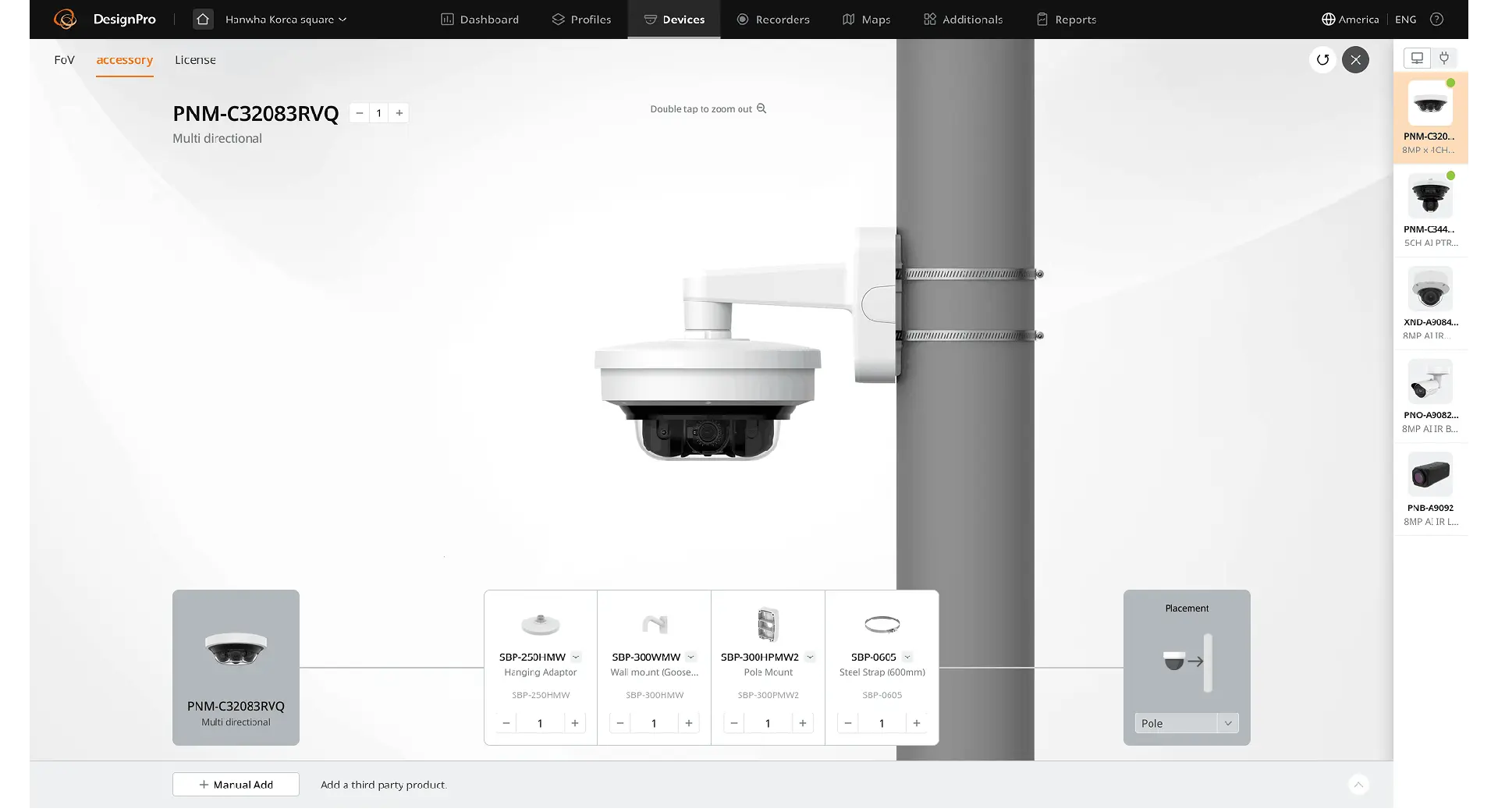Open the home icon button
1498x812 pixels.
click(x=203, y=20)
